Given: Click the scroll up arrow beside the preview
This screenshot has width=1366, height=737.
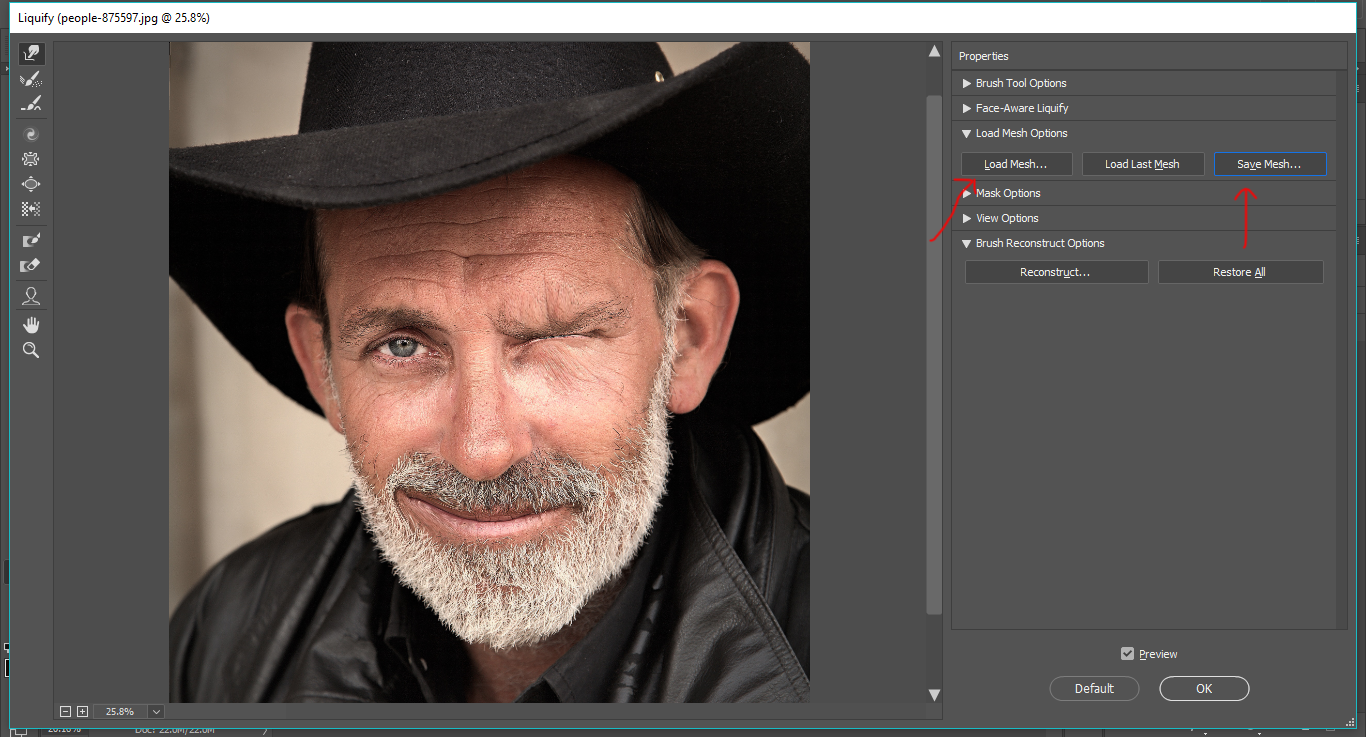Looking at the screenshot, I should point(935,51).
